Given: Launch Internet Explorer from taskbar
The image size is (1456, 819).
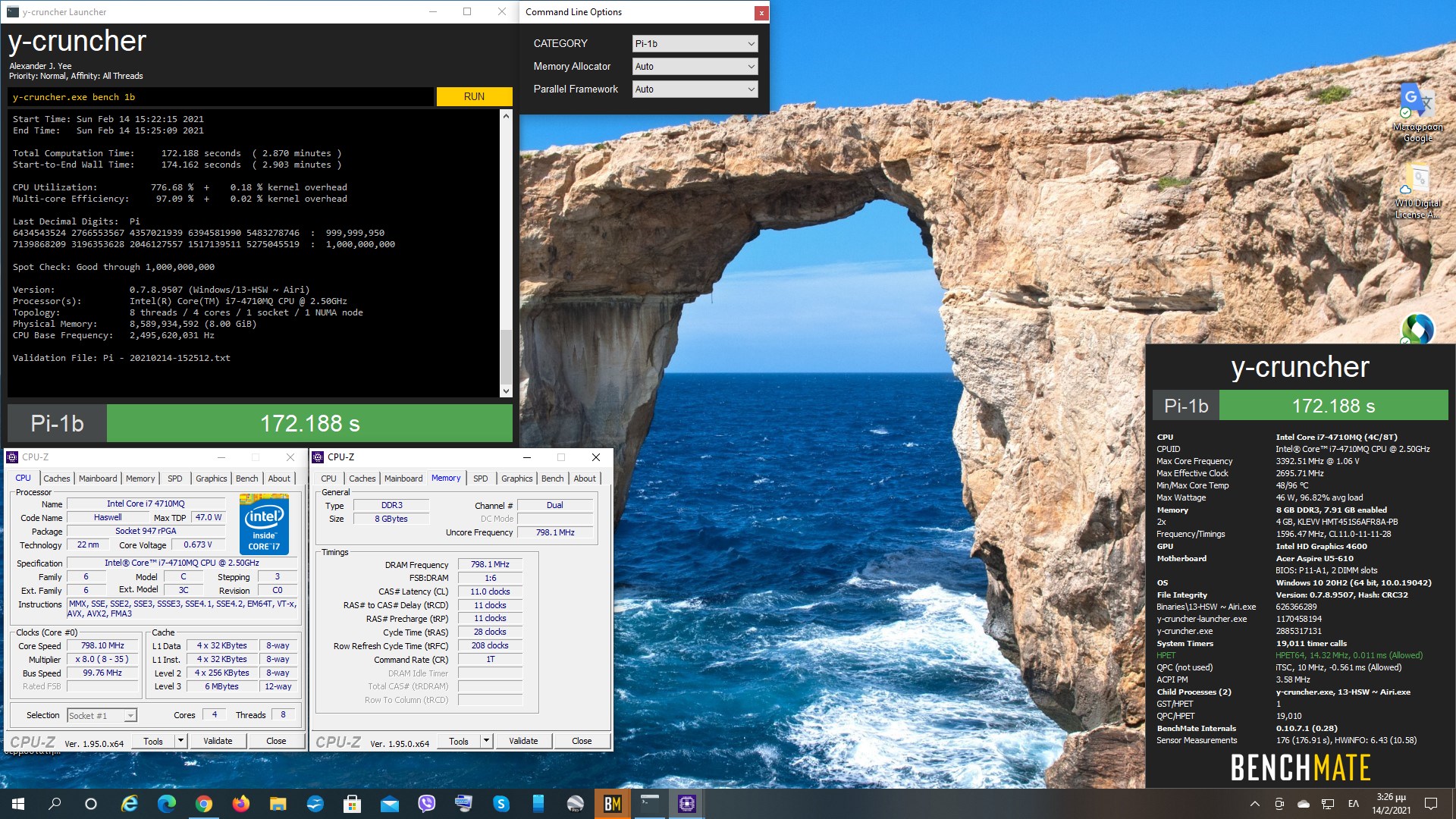Looking at the screenshot, I should click(x=130, y=804).
